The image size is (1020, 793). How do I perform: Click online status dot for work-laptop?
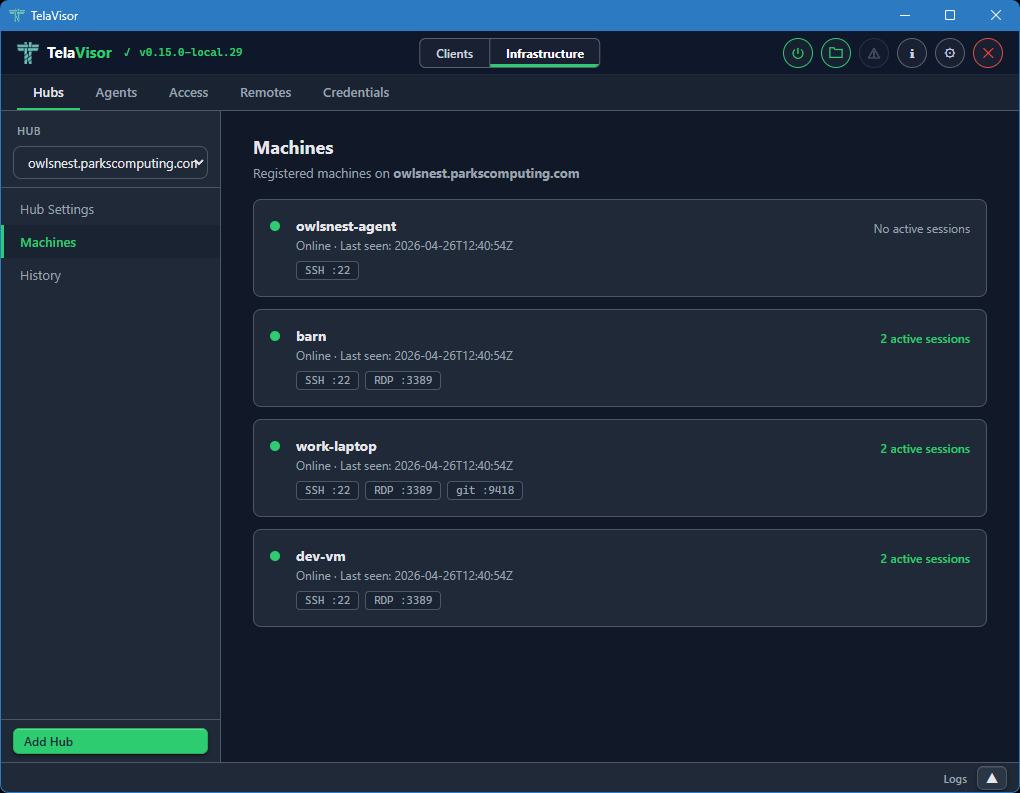(275, 446)
